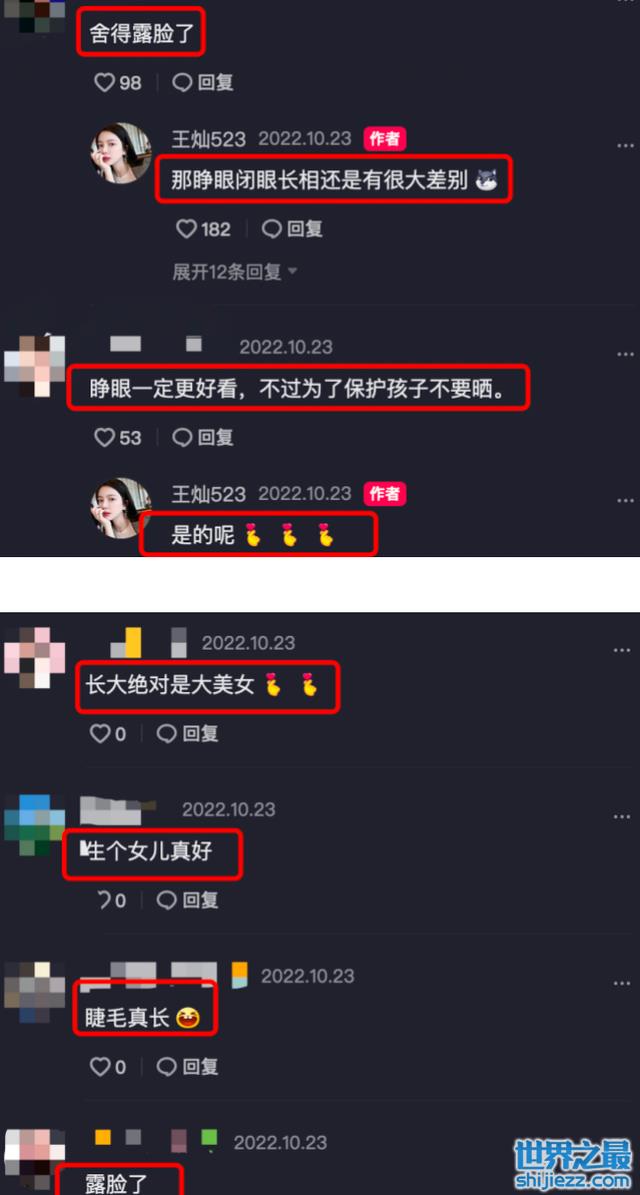Open the 王灿523 username on 是的呢 reply
640x1195 pixels.
[209, 494]
